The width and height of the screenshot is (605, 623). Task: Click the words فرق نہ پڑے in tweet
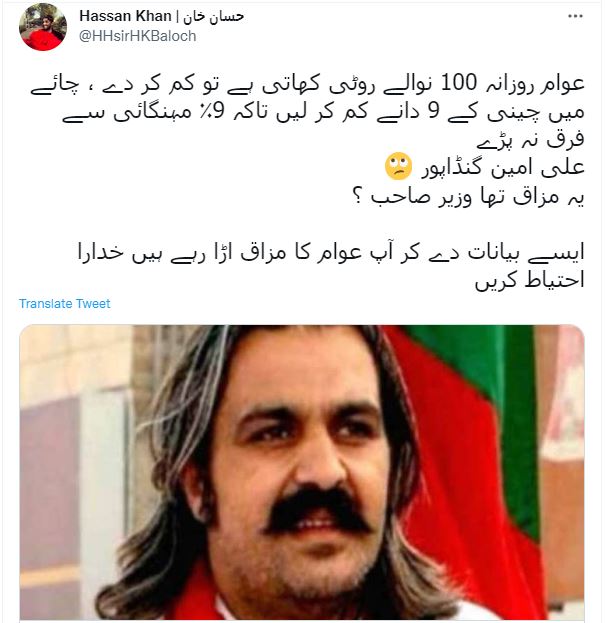point(530,140)
